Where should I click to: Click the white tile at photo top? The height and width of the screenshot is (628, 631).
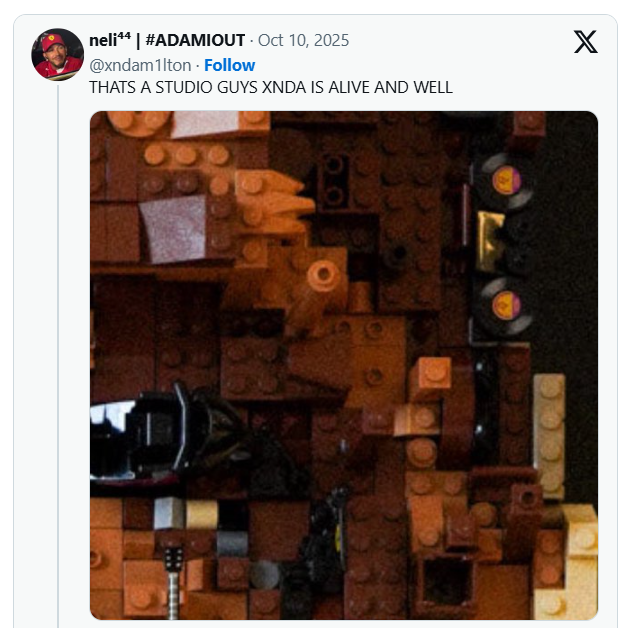[205, 124]
